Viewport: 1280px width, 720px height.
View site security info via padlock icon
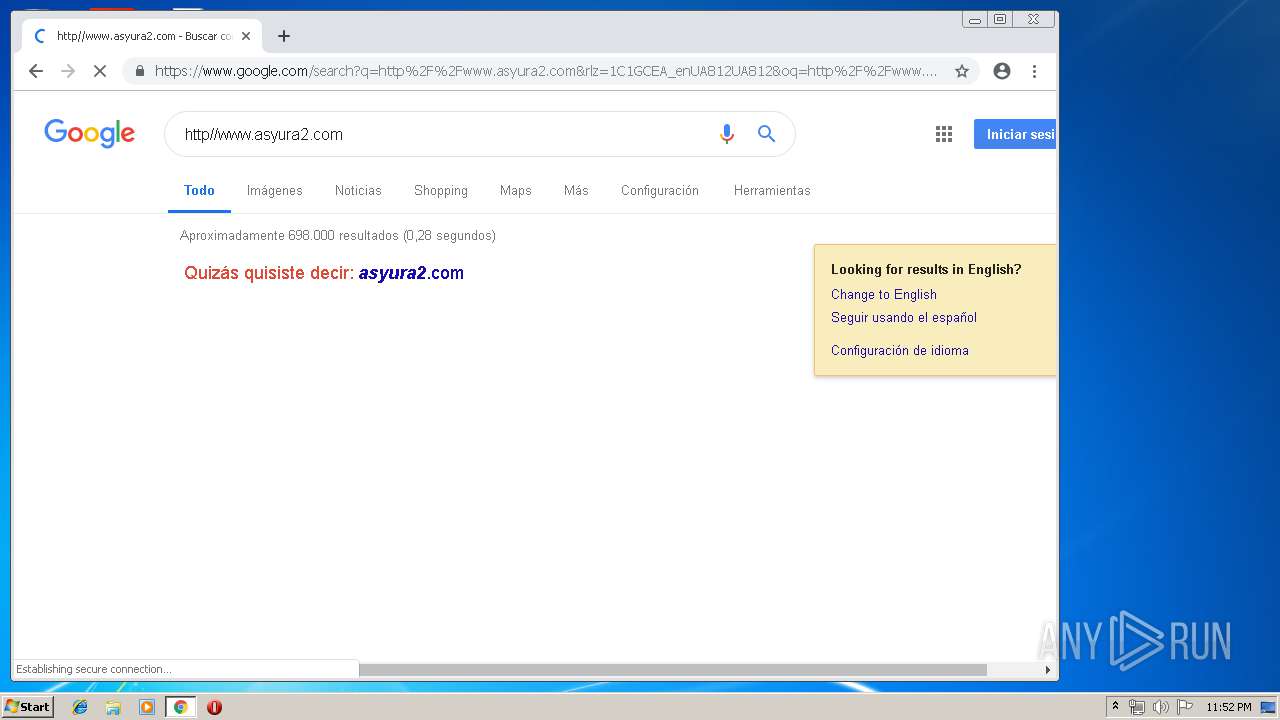[139, 71]
